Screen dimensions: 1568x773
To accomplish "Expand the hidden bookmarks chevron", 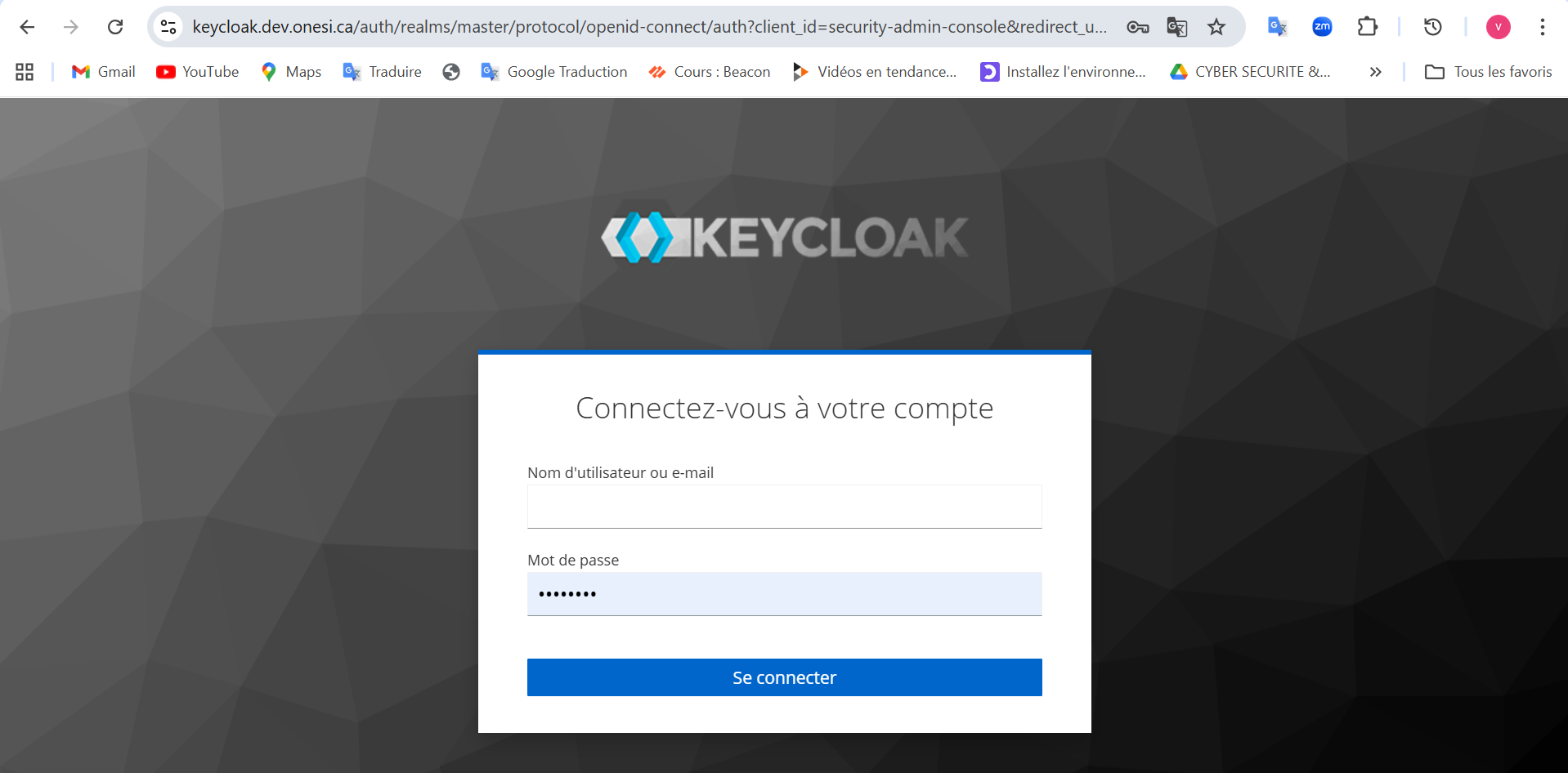I will coord(1375,72).
